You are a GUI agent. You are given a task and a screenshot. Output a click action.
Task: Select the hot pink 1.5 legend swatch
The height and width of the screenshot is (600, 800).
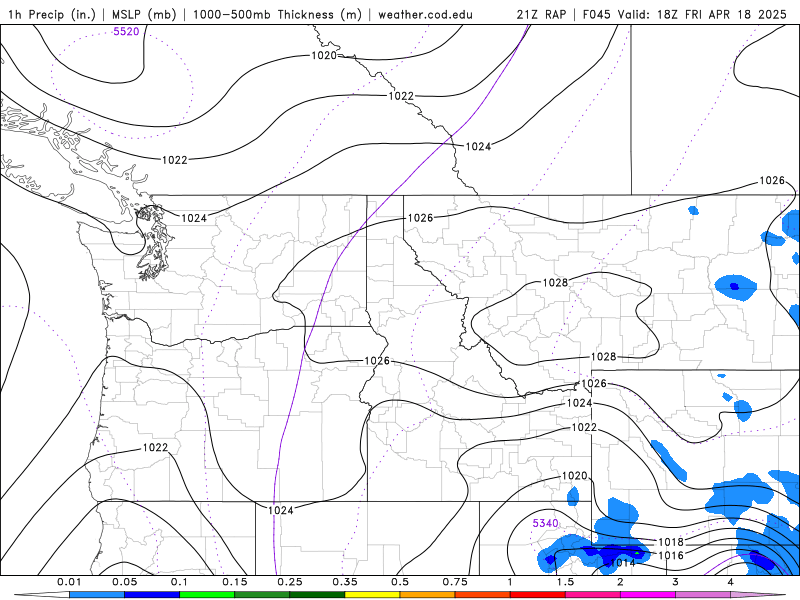tap(593, 595)
